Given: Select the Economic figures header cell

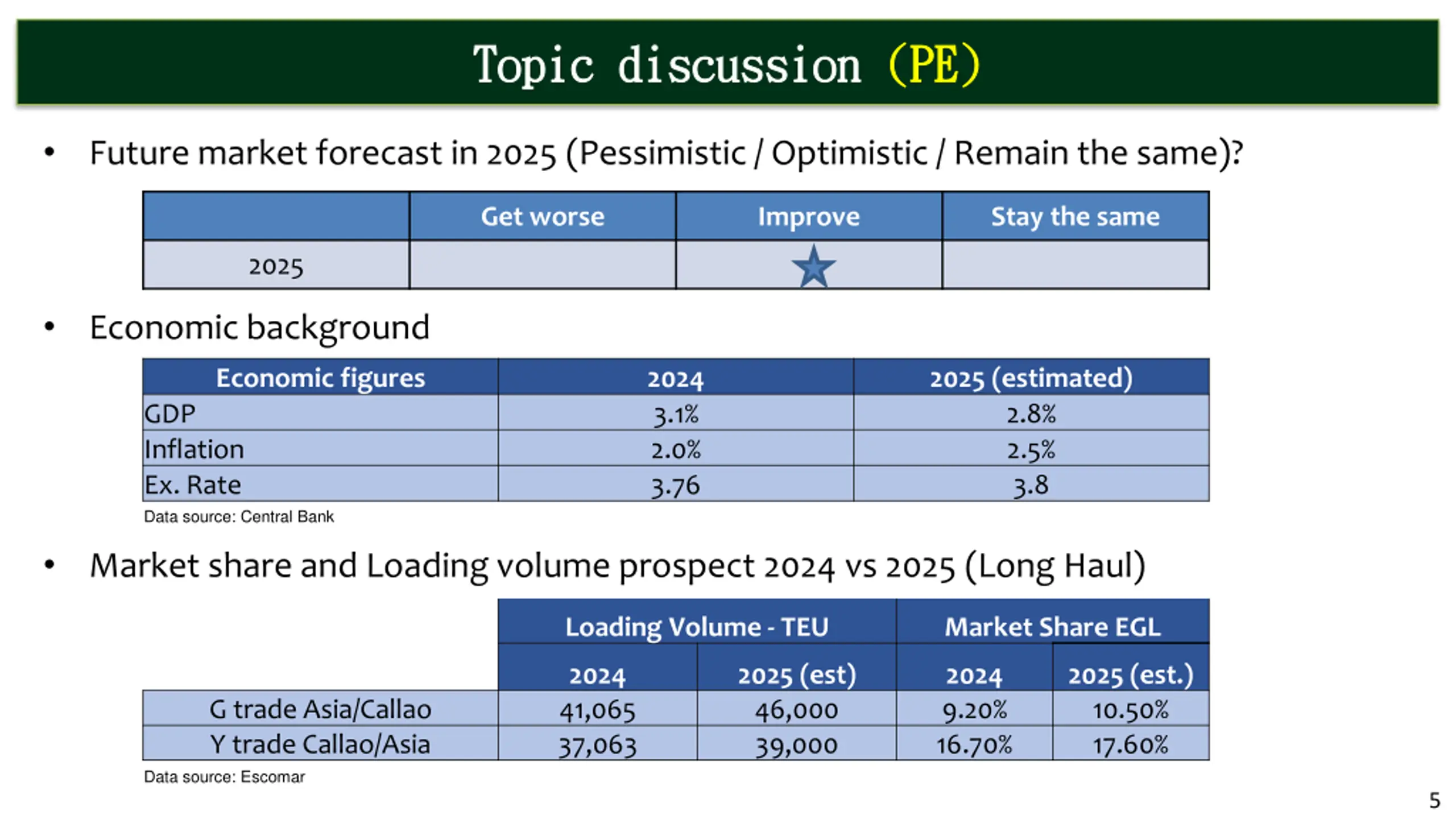Looking at the screenshot, I should pyautogui.click(x=320, y=378).
